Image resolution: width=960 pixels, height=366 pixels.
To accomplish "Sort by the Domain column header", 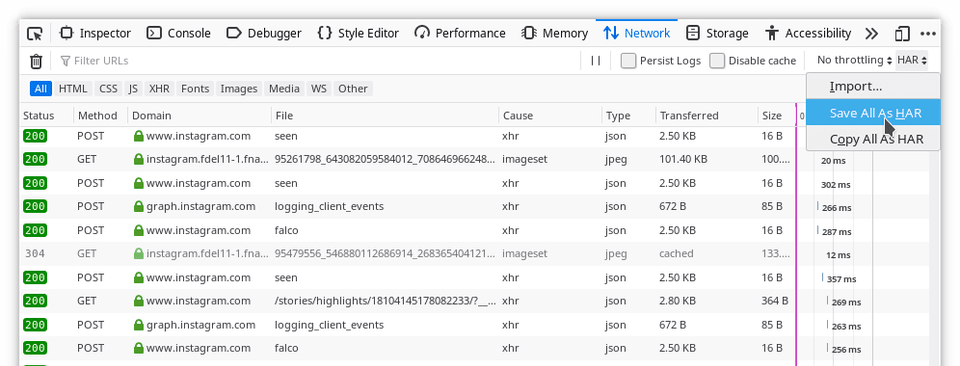I will tap(200, 115).
